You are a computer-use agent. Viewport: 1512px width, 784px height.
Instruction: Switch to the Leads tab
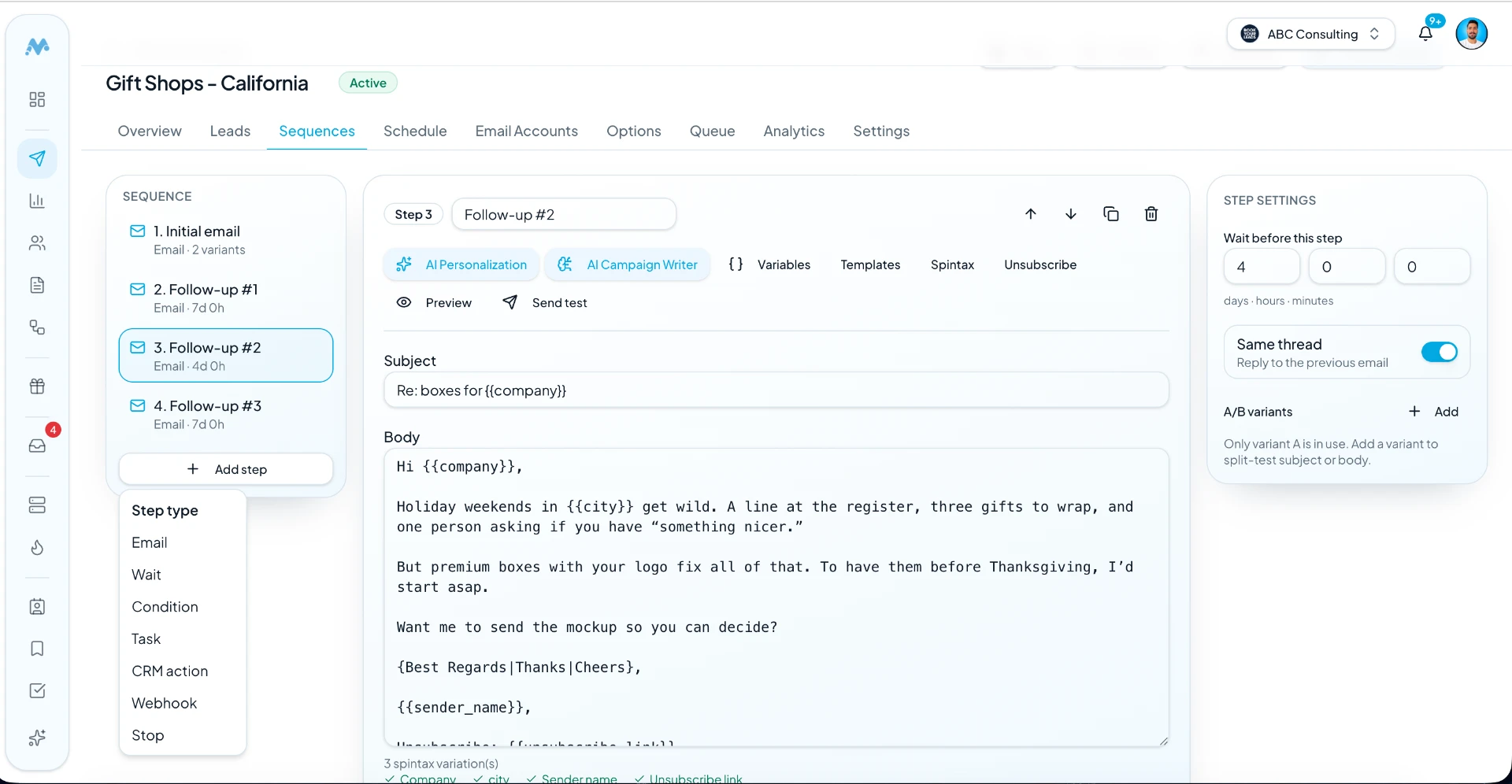pyautogui.click(x=230, y=131)
